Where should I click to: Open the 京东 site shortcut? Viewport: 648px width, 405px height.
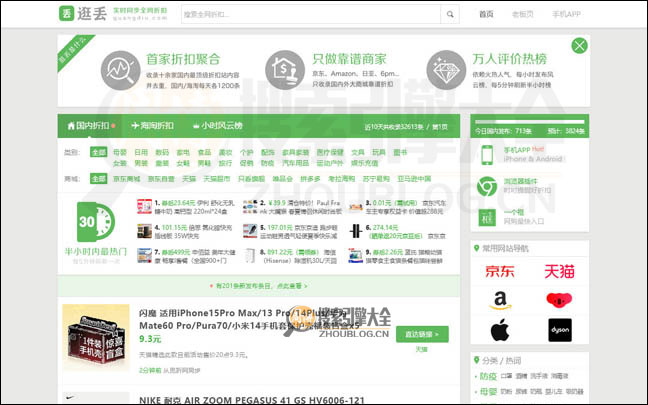(500, 271)
